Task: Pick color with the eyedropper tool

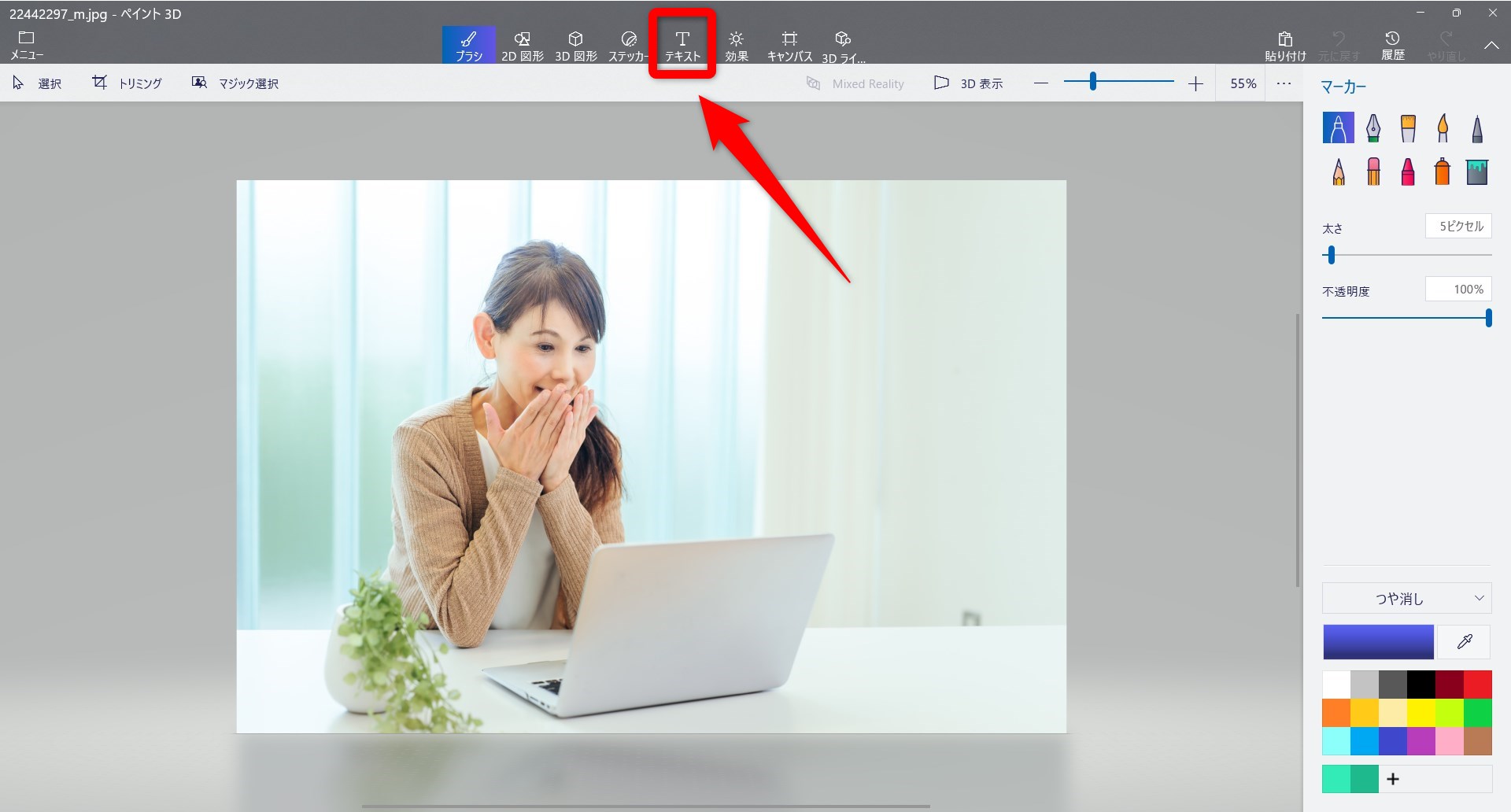Action: [1464, 642]
